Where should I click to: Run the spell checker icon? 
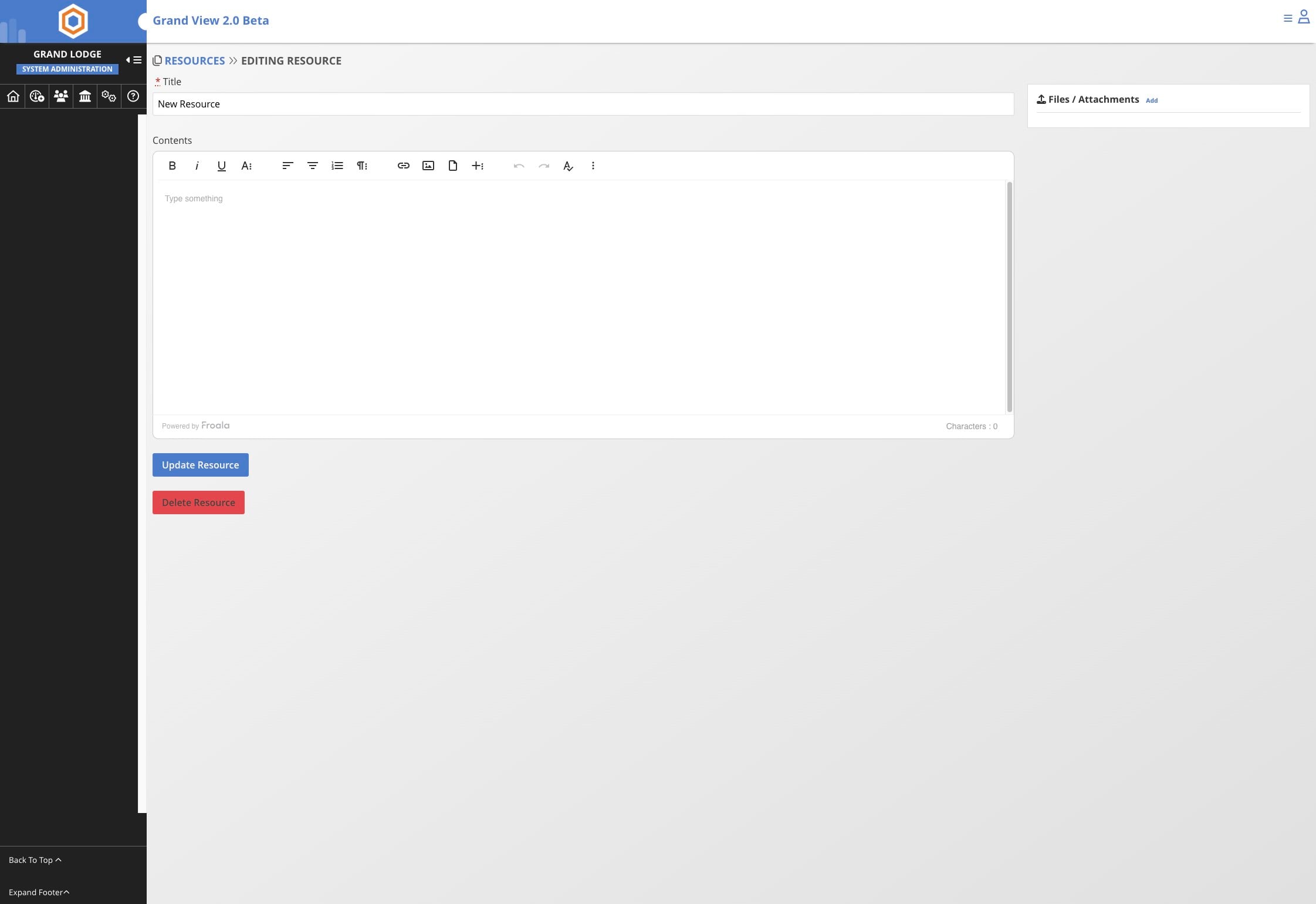(x=568, y=166)
